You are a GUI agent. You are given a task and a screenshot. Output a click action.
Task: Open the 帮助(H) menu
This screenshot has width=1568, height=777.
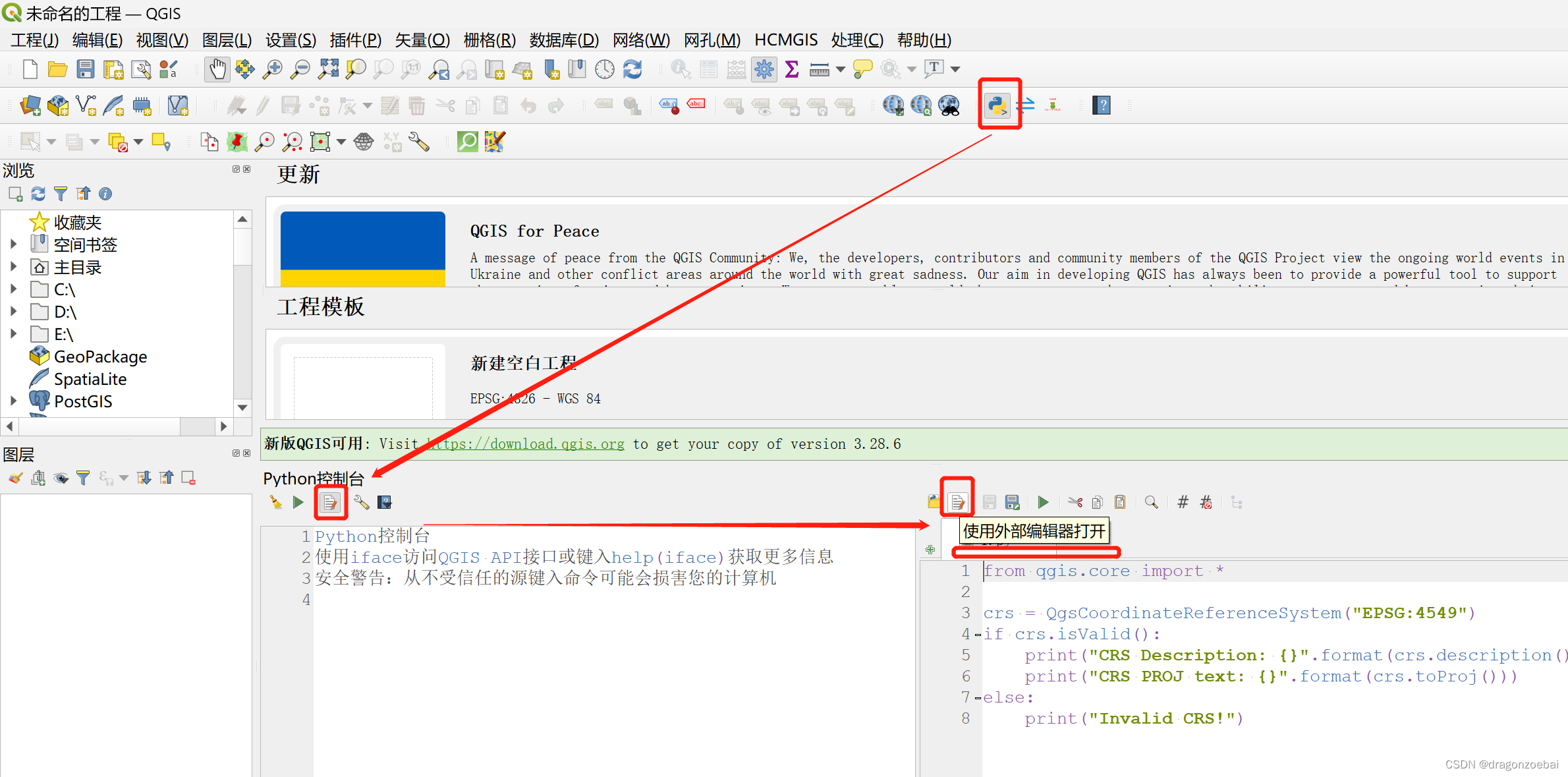[x=924, y=40]
